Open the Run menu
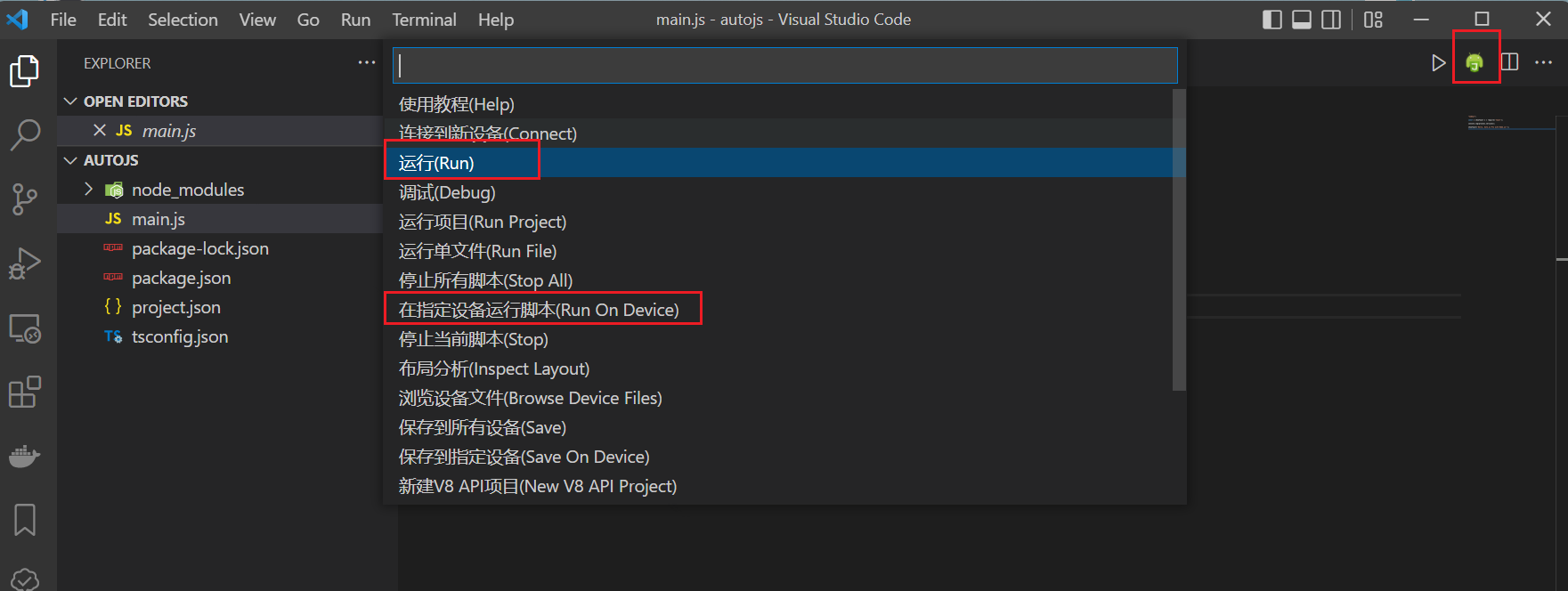This screenshot has height=591, width=1568. [355, 20]
